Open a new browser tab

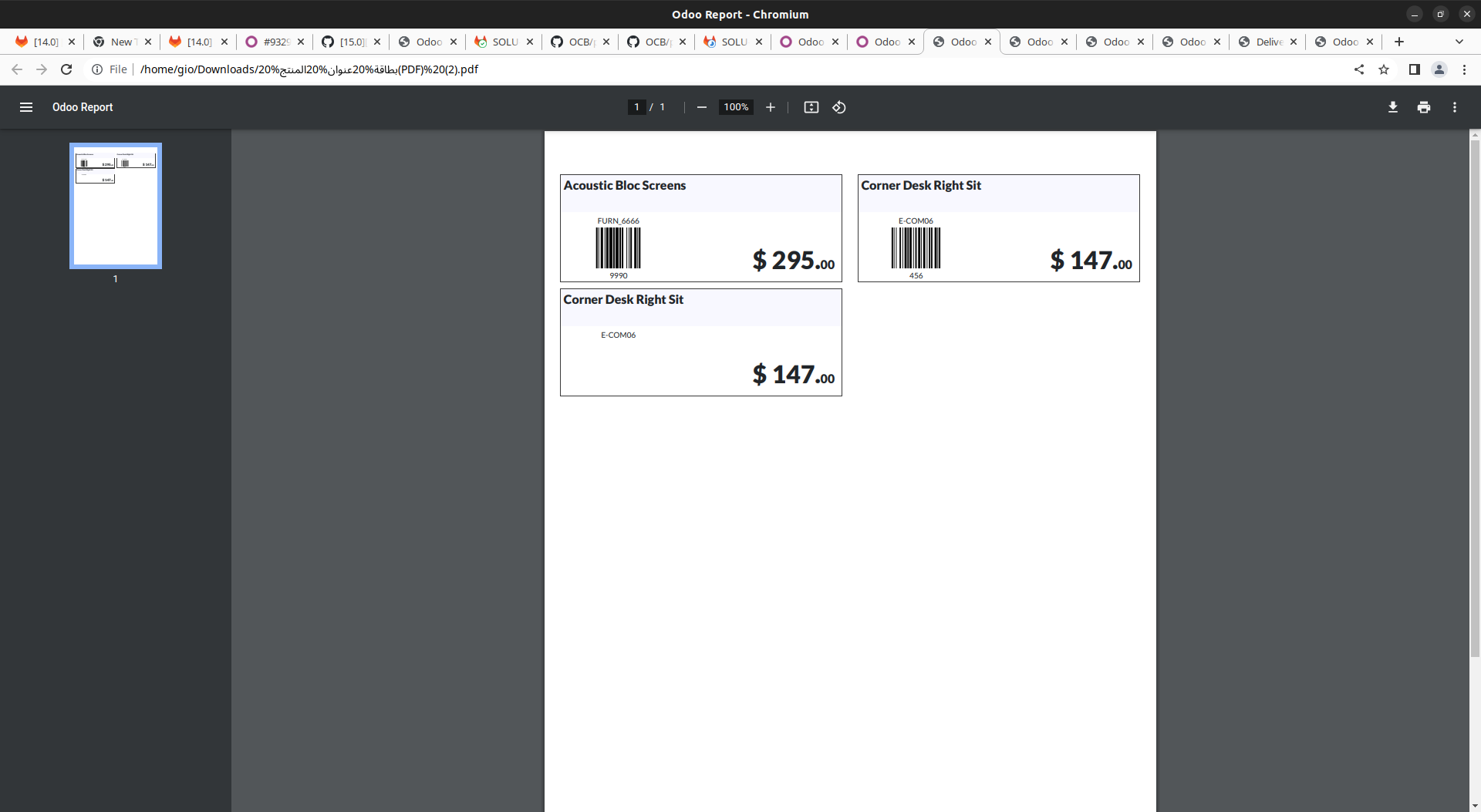point(1398,42)
